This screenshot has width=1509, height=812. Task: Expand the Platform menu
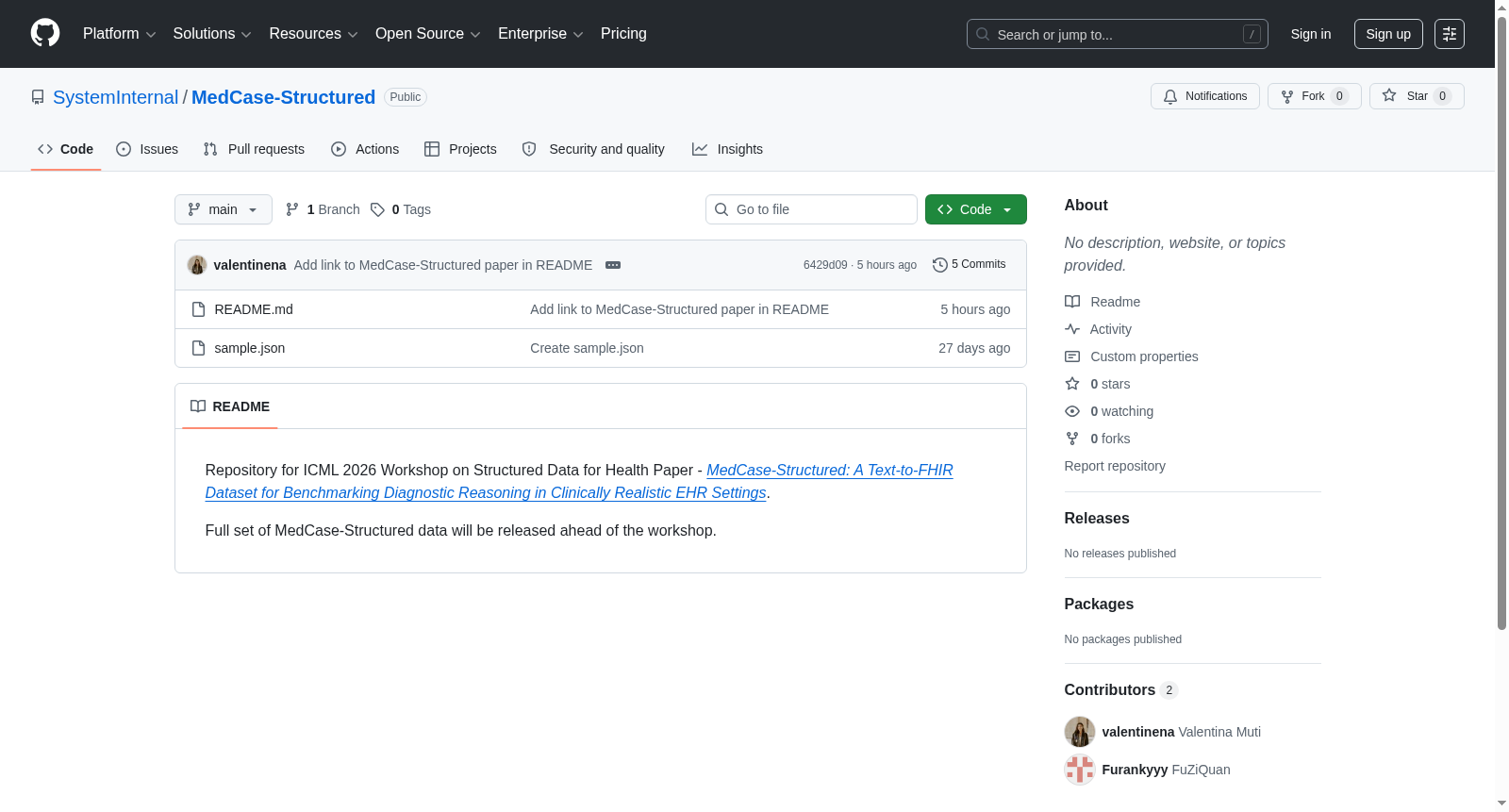click(119, 34)
